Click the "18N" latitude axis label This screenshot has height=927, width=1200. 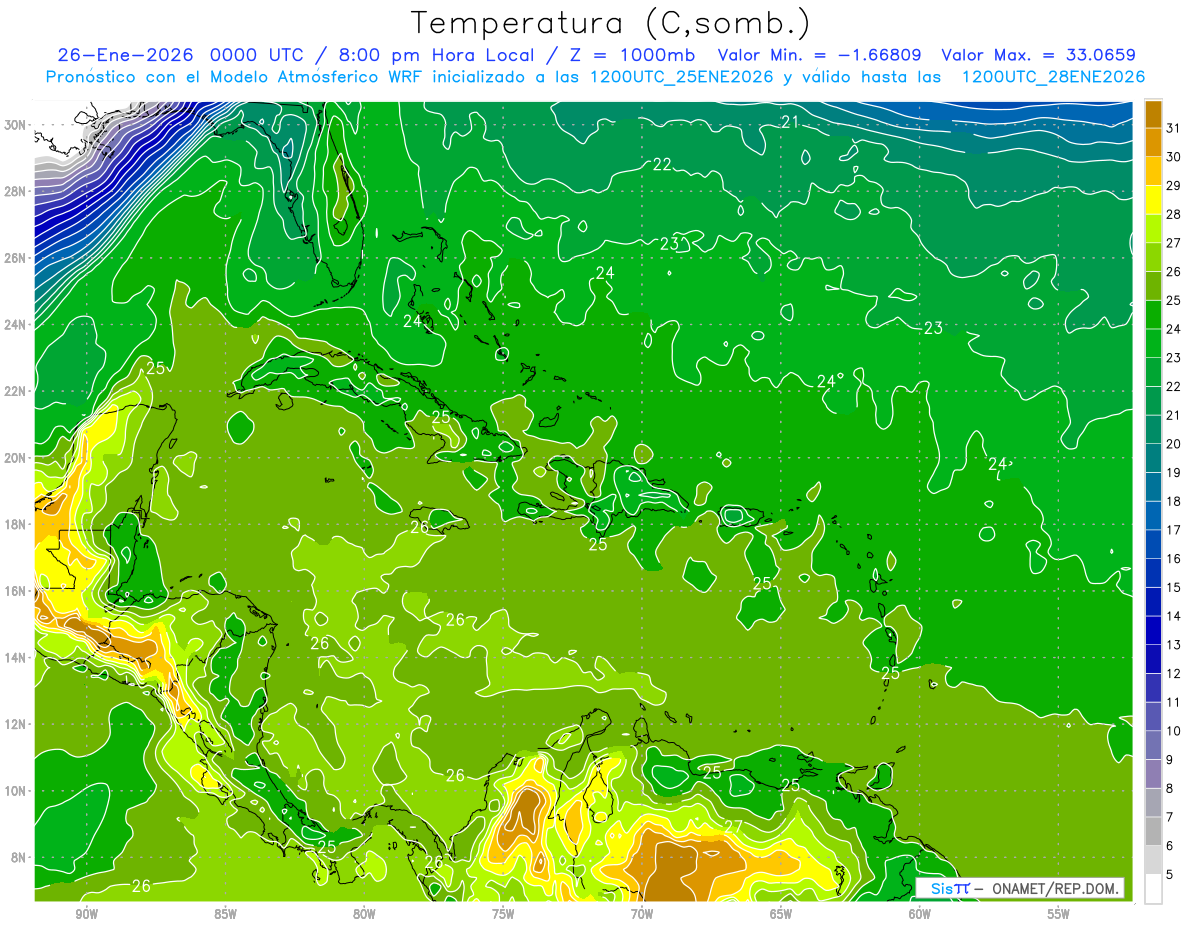(x=15, y=524)
